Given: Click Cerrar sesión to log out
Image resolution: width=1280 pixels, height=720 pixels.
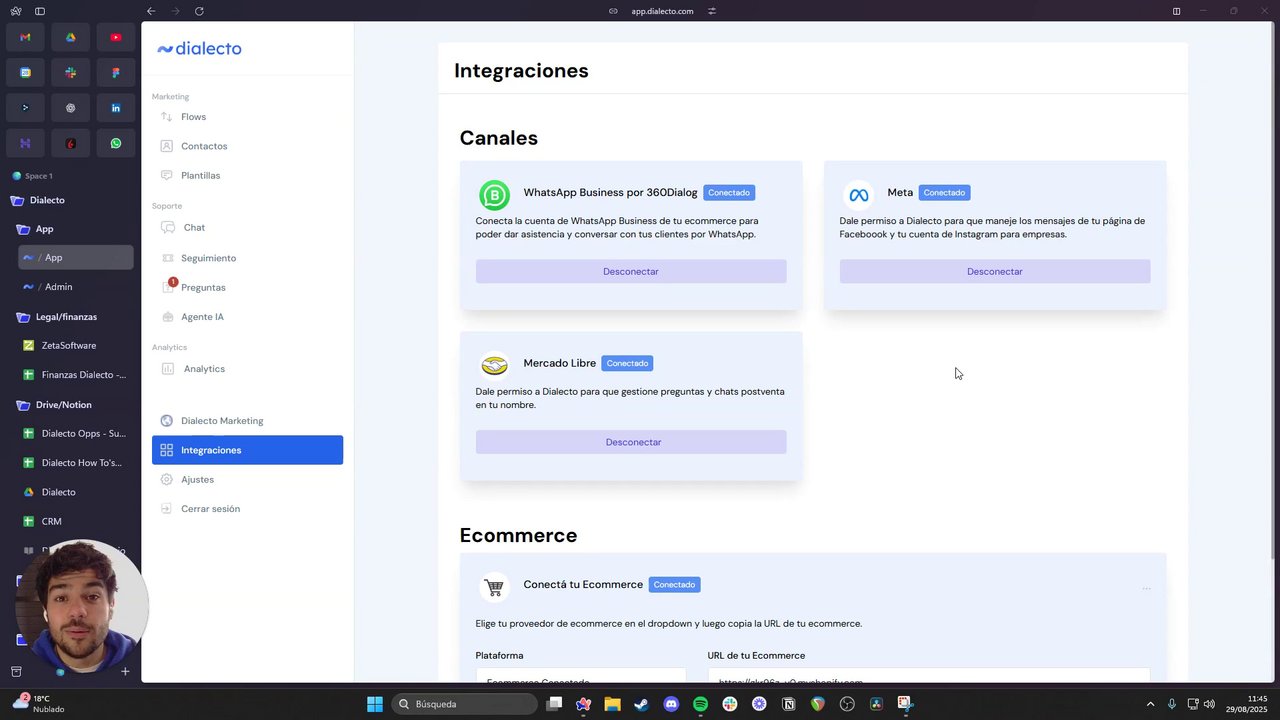Looking at the screenshot, I should click(x=247, y=509).
